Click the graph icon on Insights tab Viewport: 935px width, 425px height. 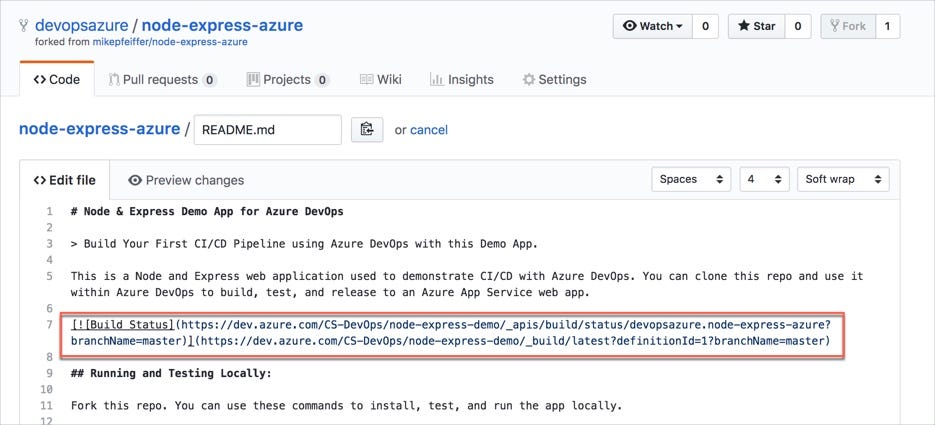(x=436, y=79)
